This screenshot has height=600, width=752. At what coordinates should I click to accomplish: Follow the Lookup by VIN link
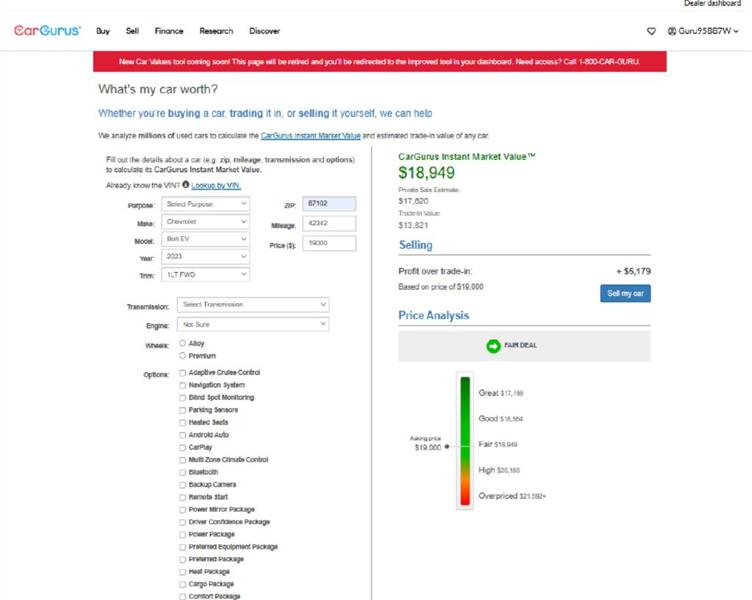click(x=216, y=185)
